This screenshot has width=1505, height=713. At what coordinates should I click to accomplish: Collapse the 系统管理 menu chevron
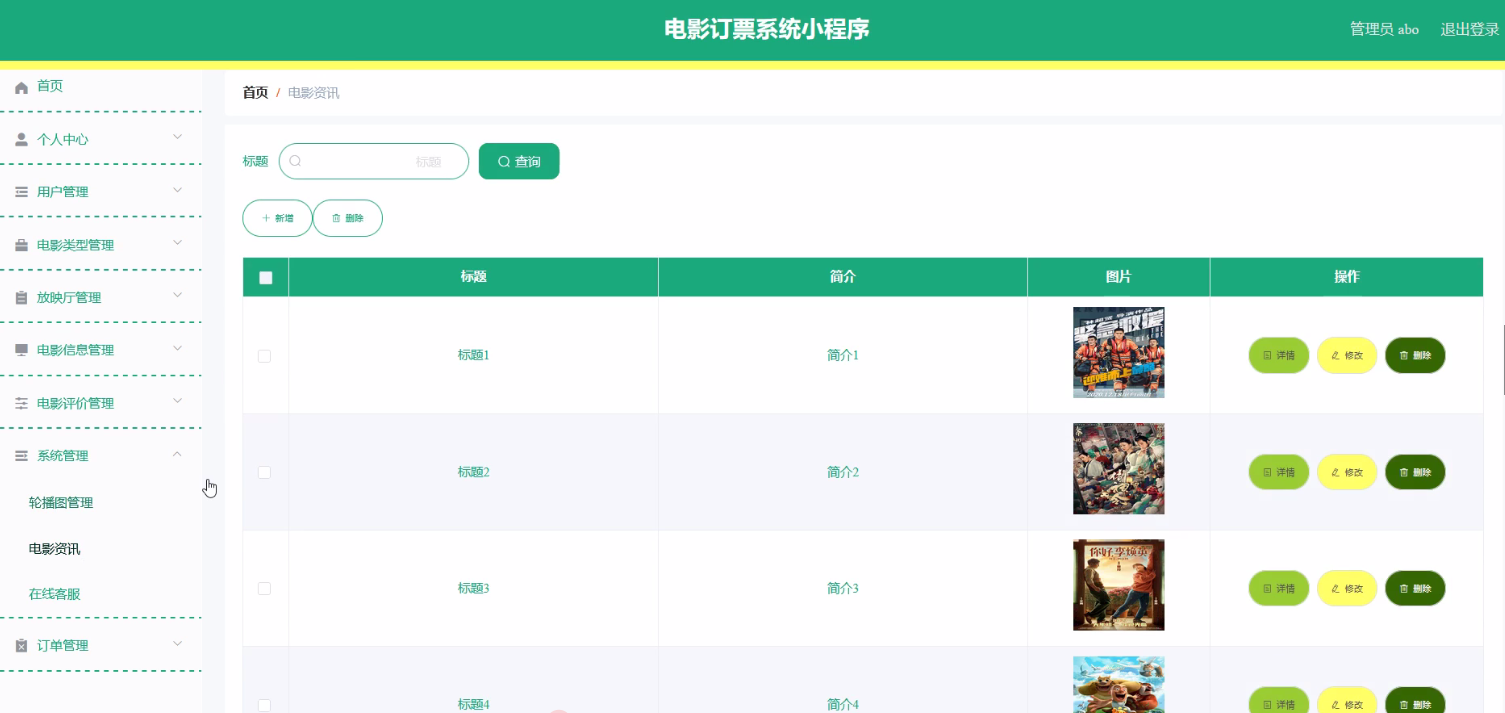pyautogui.click(x=177, y=454)
